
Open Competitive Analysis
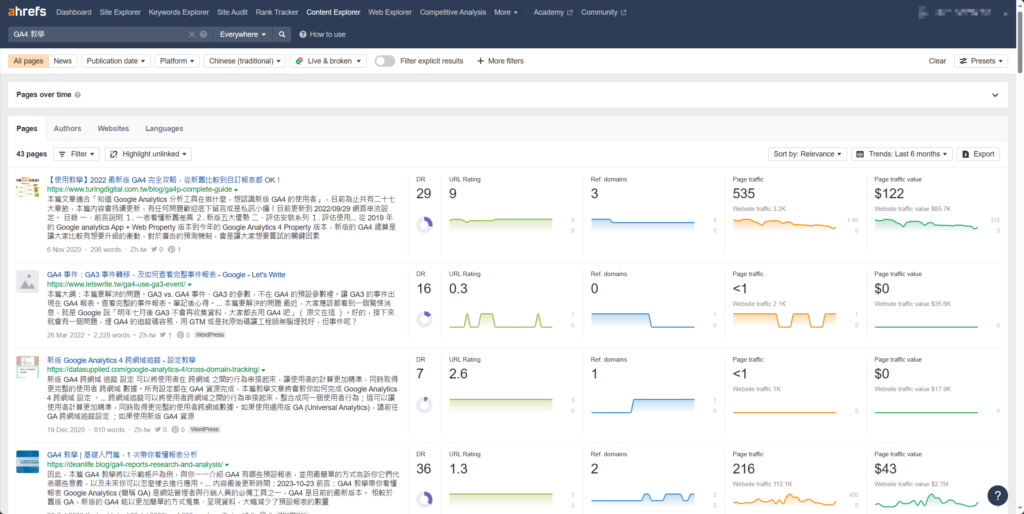(x=453, y=12)
